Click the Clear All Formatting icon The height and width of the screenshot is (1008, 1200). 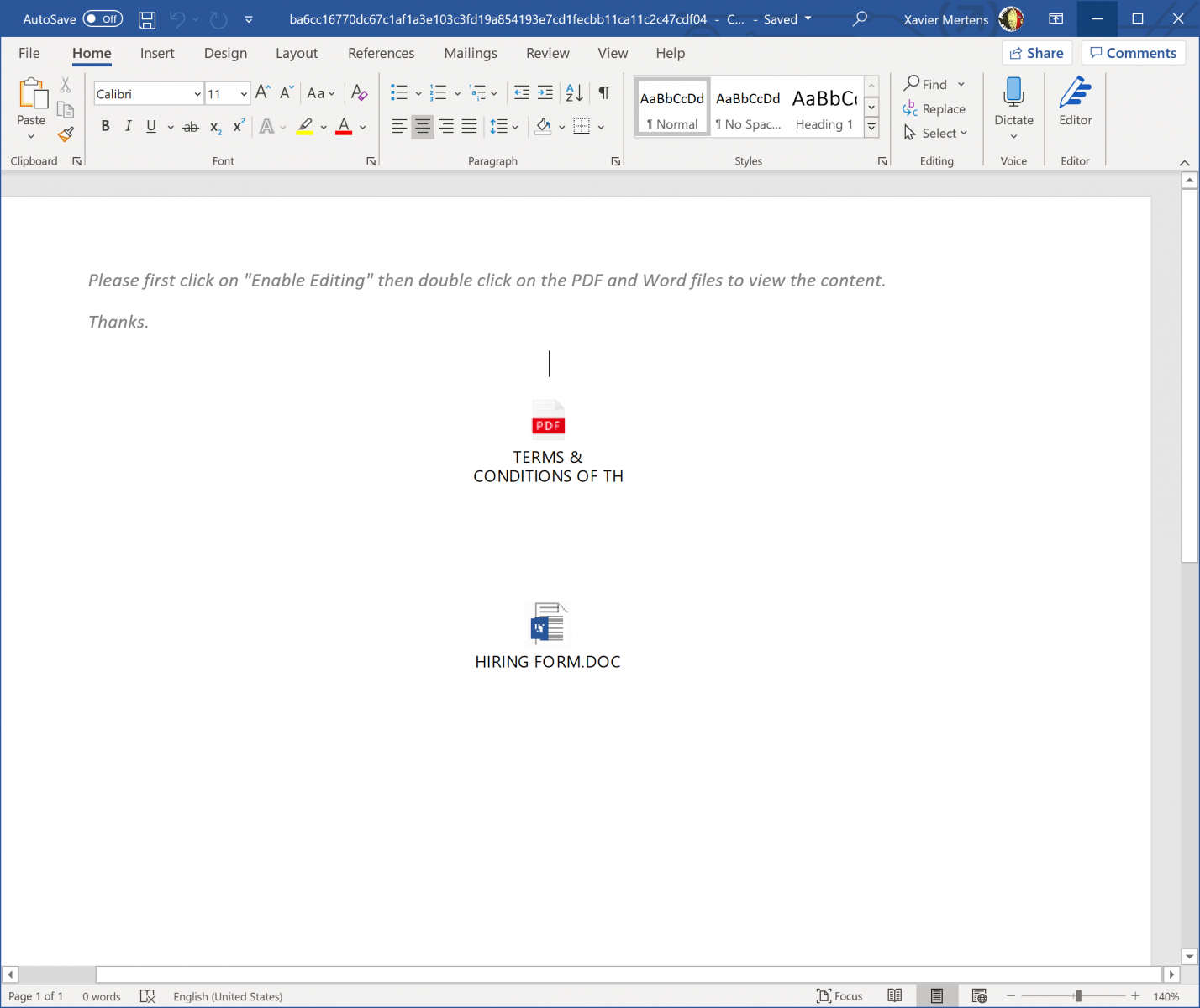pyautogui.click(x=359, y=93)
